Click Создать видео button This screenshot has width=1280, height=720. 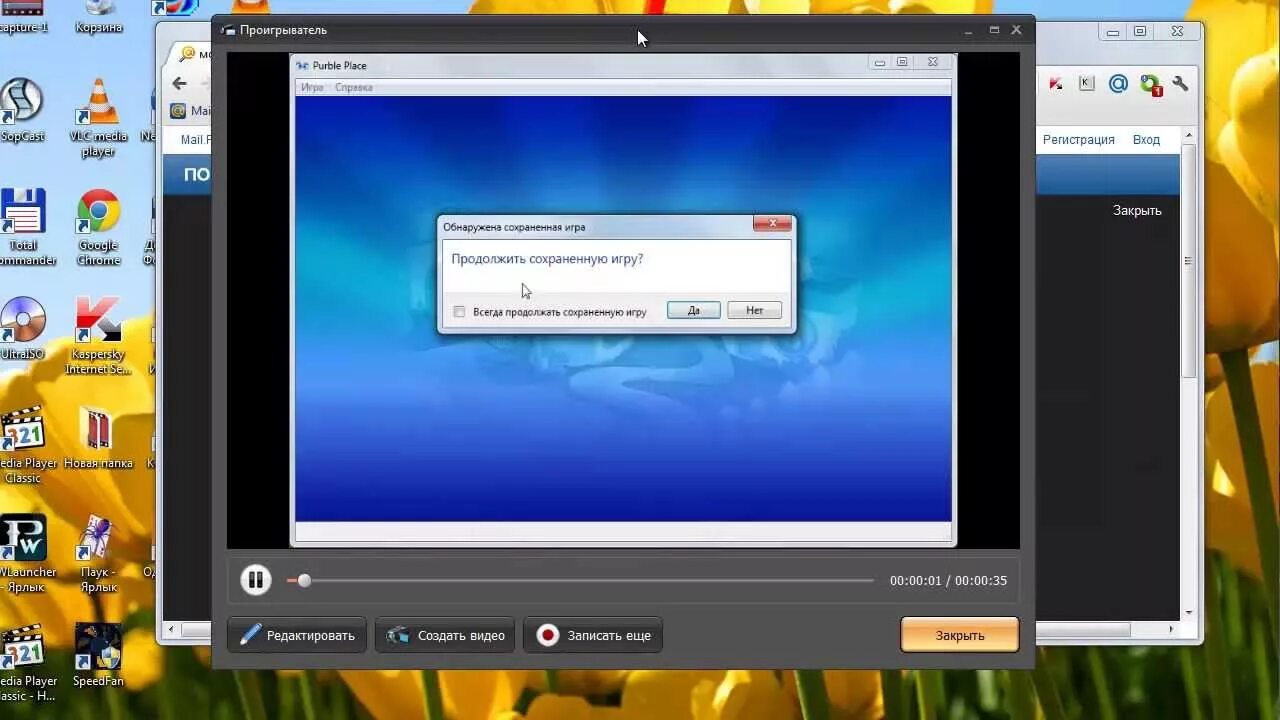pos(446,635)
